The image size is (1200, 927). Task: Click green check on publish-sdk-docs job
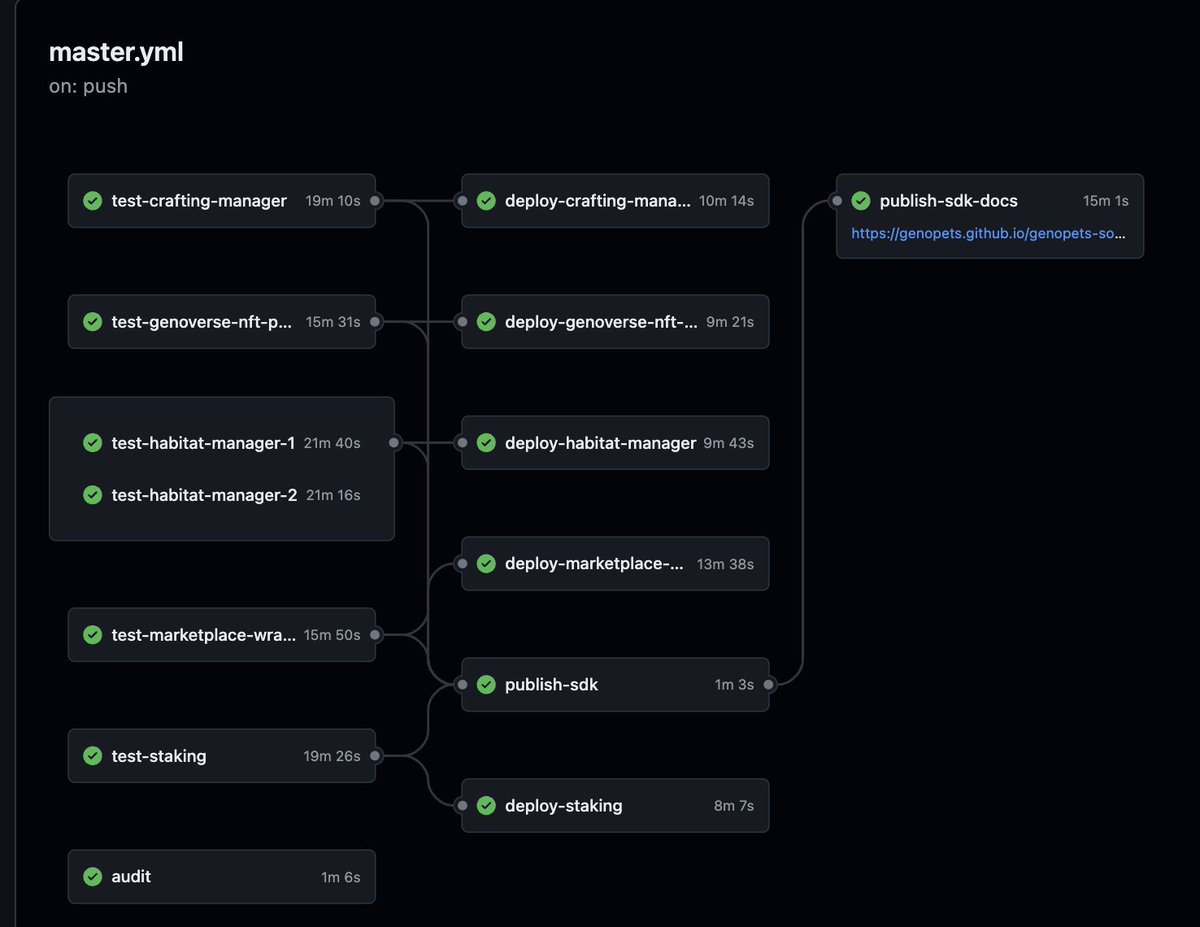(x=861, y=201)
